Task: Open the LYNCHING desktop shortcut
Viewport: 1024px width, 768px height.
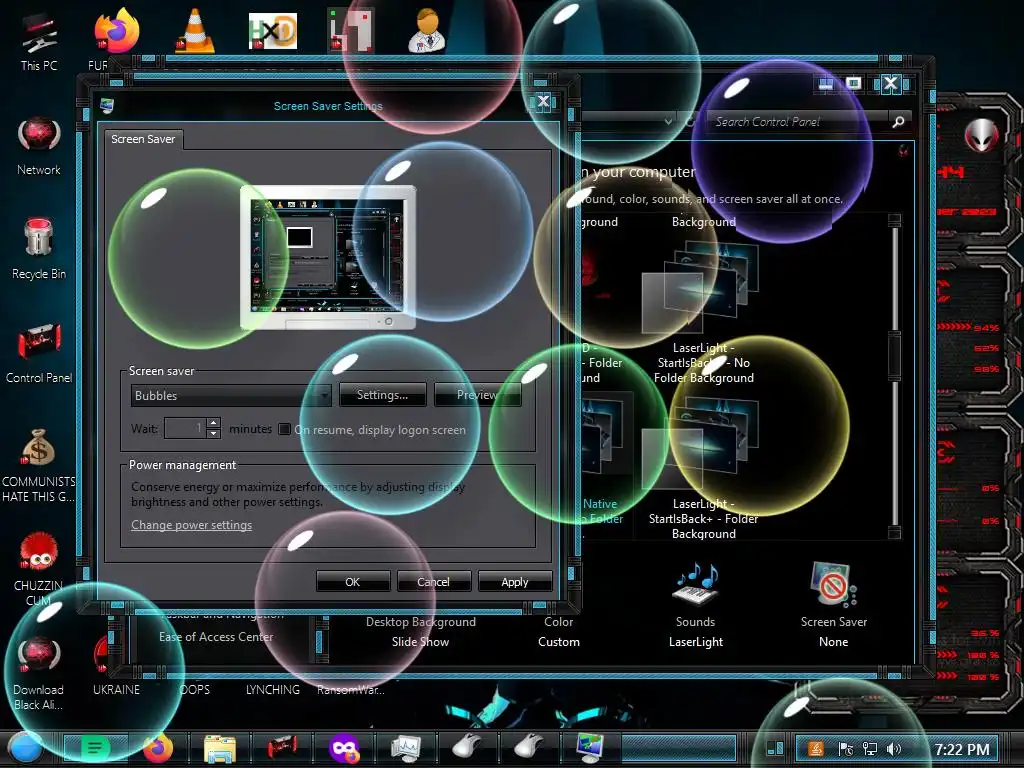Action: (272, 690)
